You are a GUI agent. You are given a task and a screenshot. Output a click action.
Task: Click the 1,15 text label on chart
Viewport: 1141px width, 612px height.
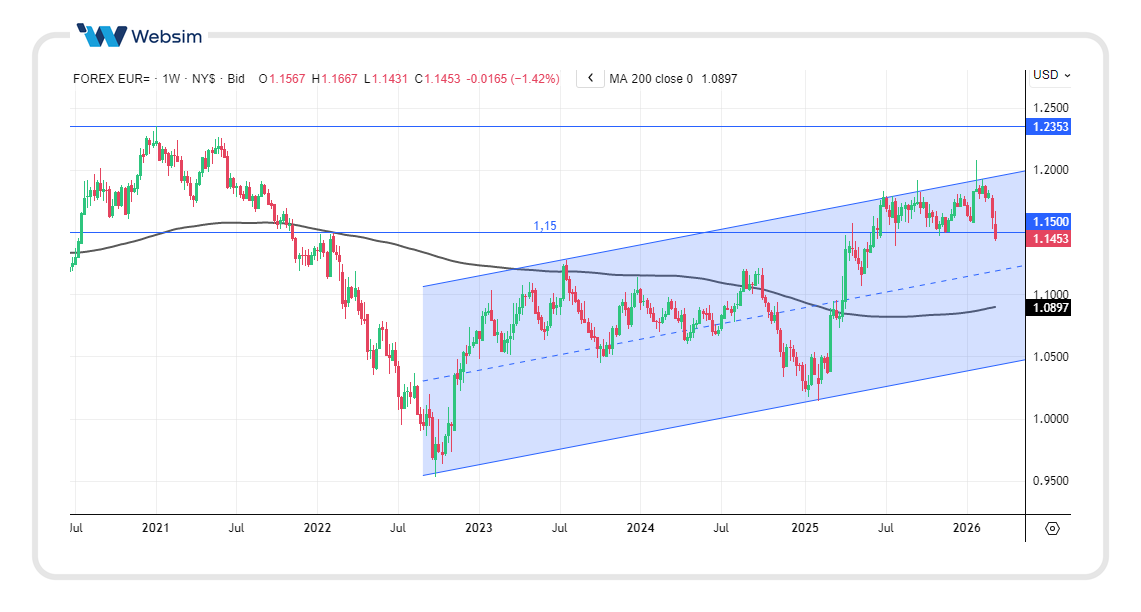(x=545, y=226)
